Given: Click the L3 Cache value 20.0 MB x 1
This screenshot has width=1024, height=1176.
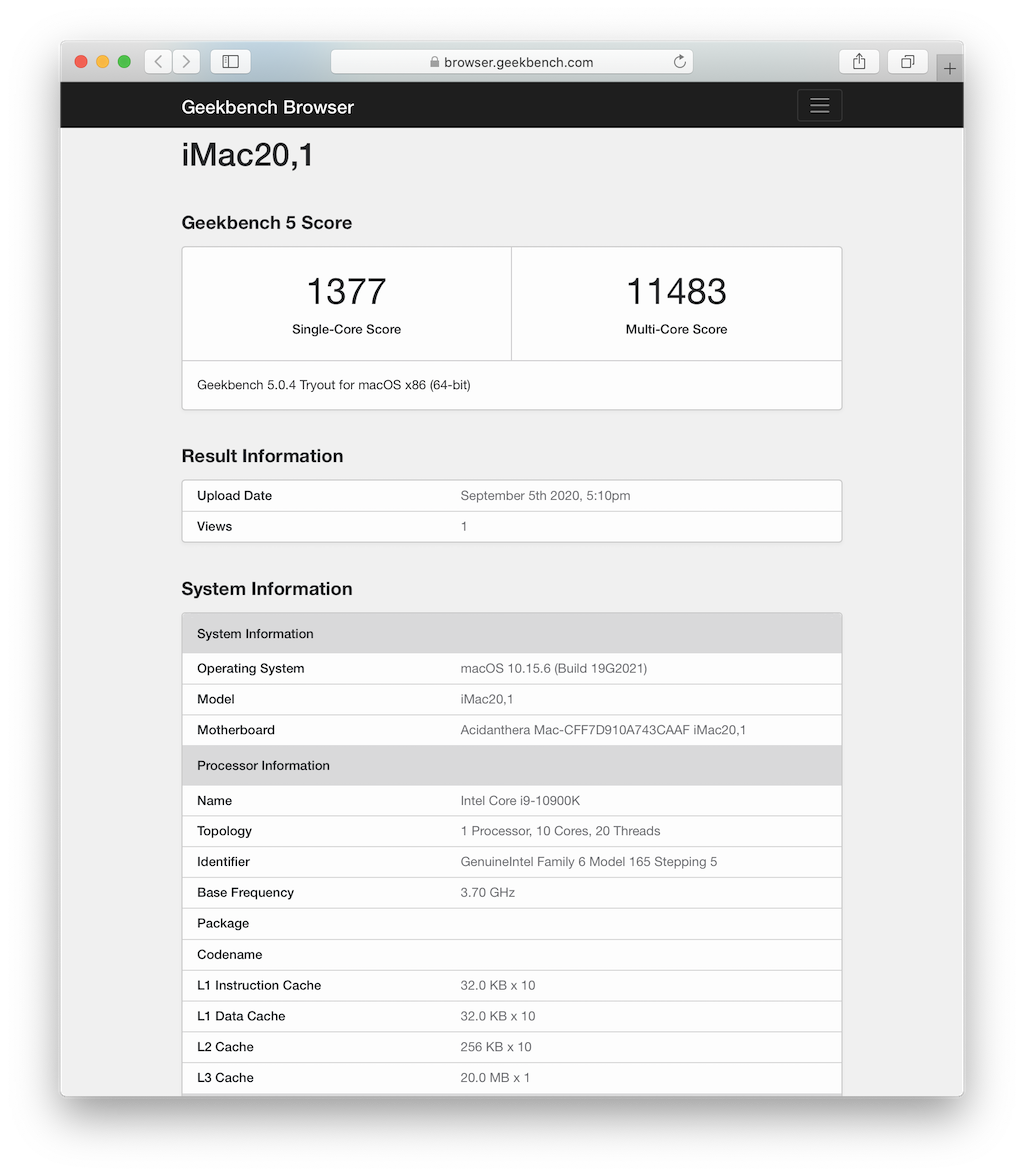Looking at the screenshot, I should tap(495, 1078).
